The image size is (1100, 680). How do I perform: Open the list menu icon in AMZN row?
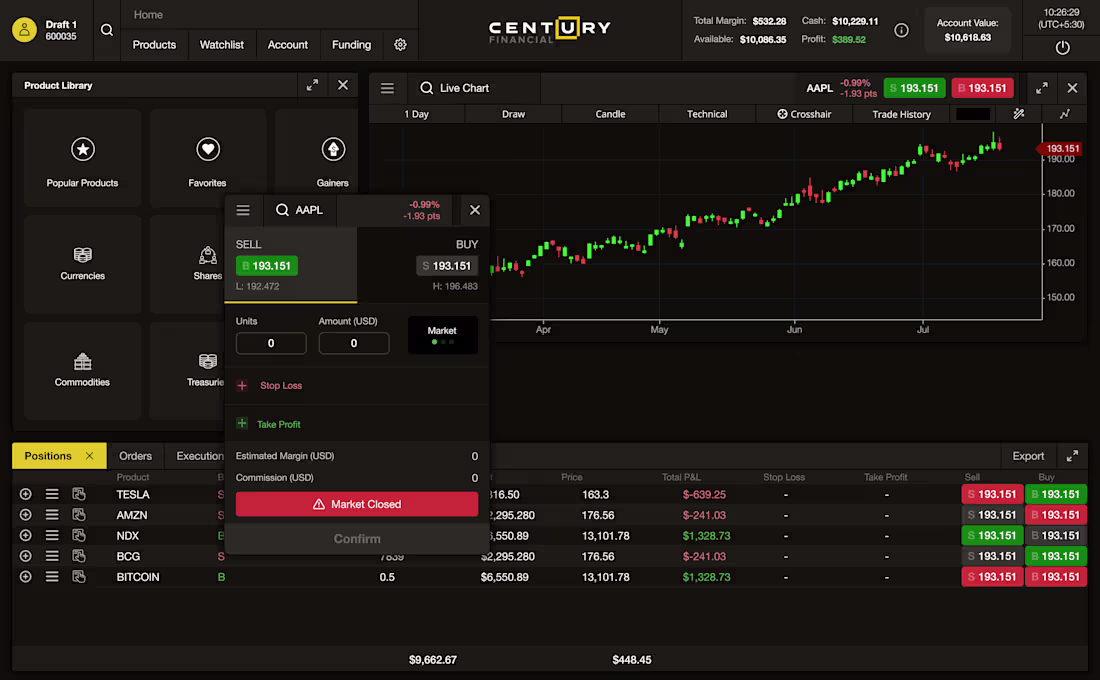[x=52, y=514]
